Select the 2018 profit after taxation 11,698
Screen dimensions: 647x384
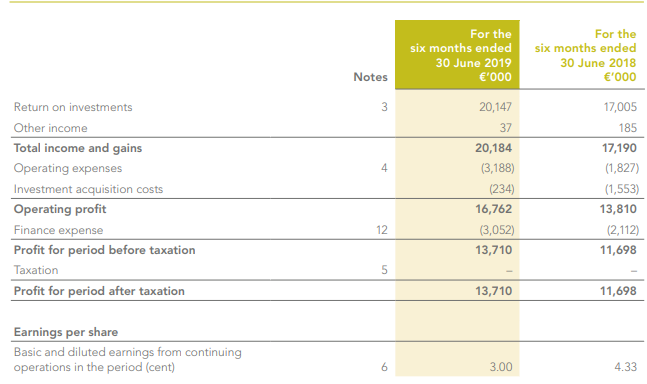coord(618,291)
